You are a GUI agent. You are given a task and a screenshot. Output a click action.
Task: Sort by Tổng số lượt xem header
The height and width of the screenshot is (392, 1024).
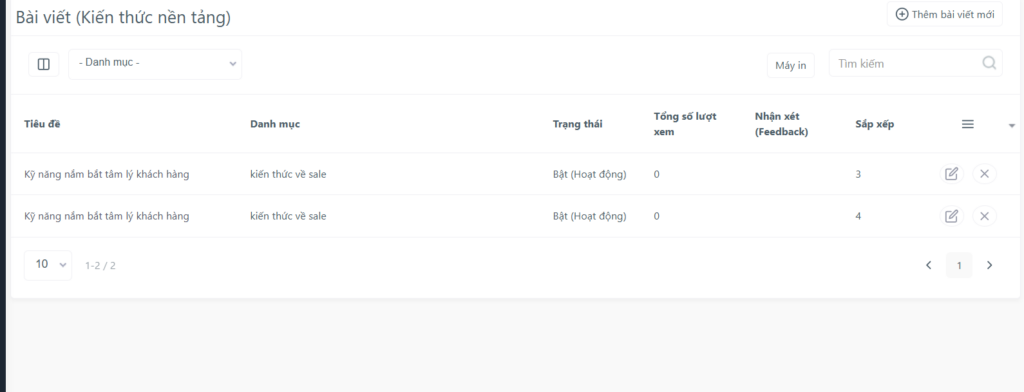[x=685, y=124]
